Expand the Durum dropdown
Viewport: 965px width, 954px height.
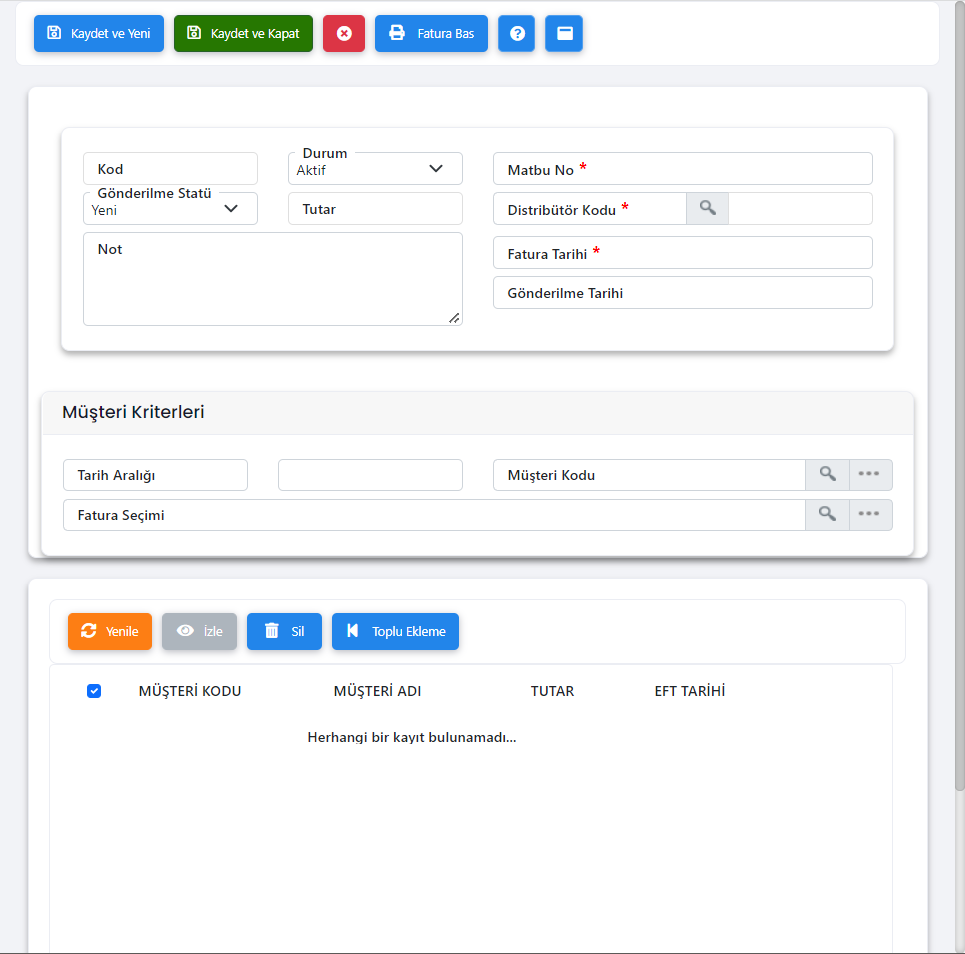pyautogui.click(x=375, y=169)
